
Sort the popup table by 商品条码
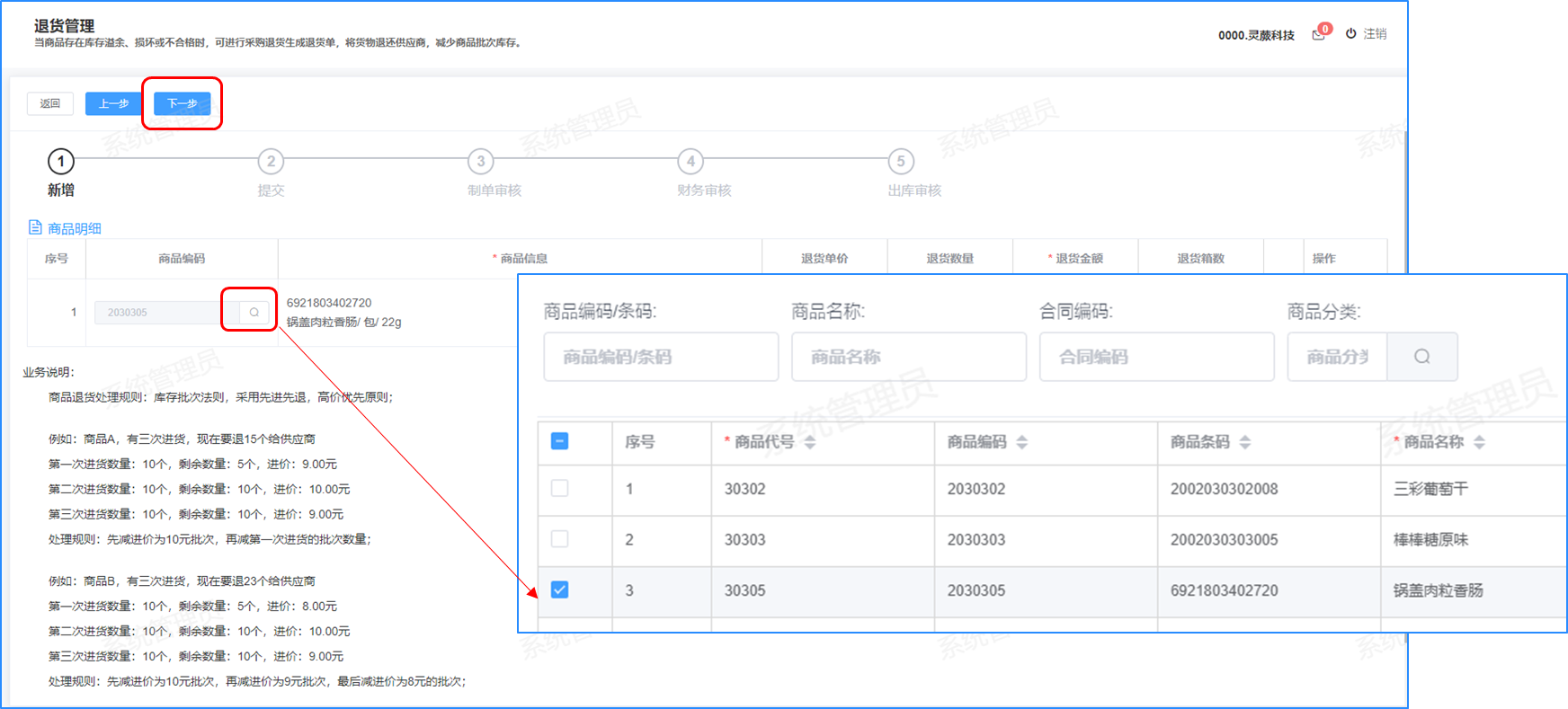point(1245,442)
